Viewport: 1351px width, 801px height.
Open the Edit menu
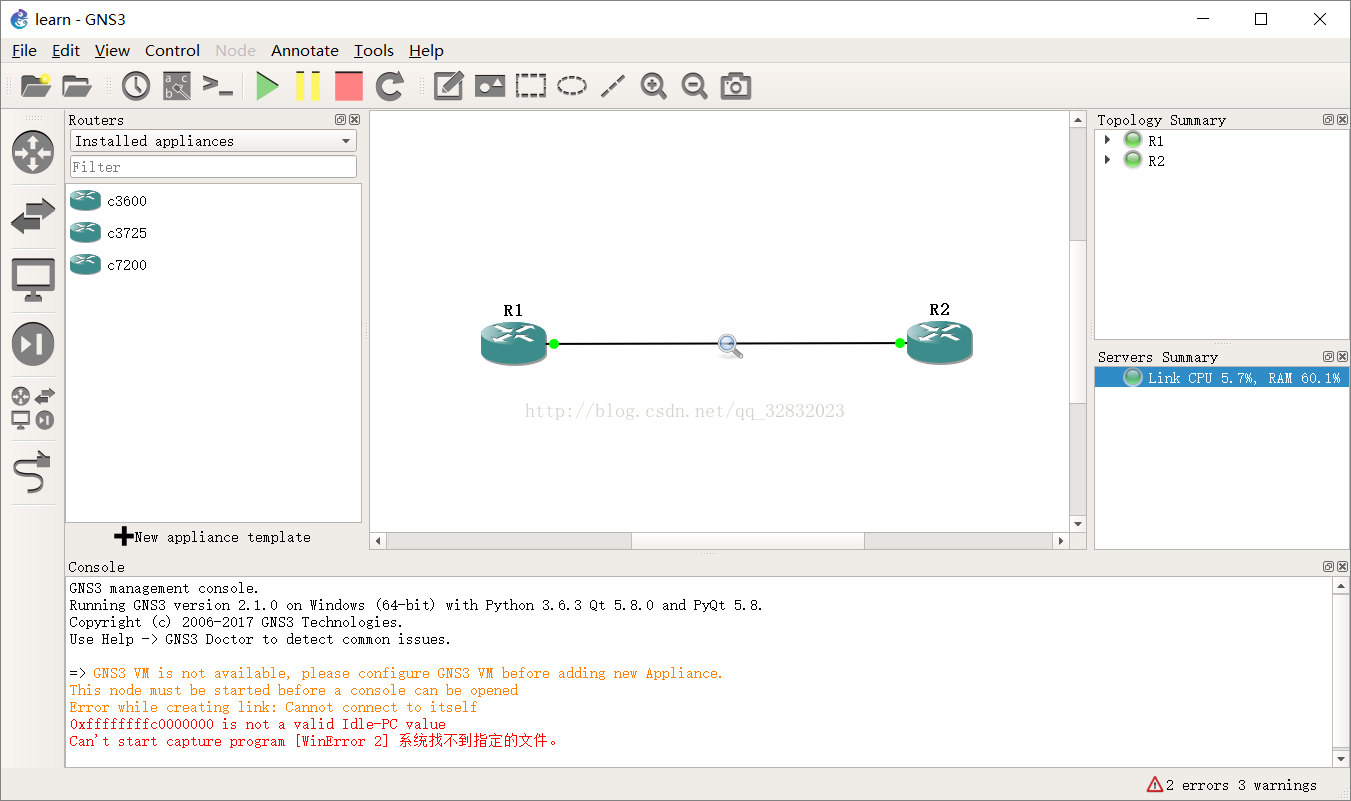pyautogui.click(x=66, y=50)
